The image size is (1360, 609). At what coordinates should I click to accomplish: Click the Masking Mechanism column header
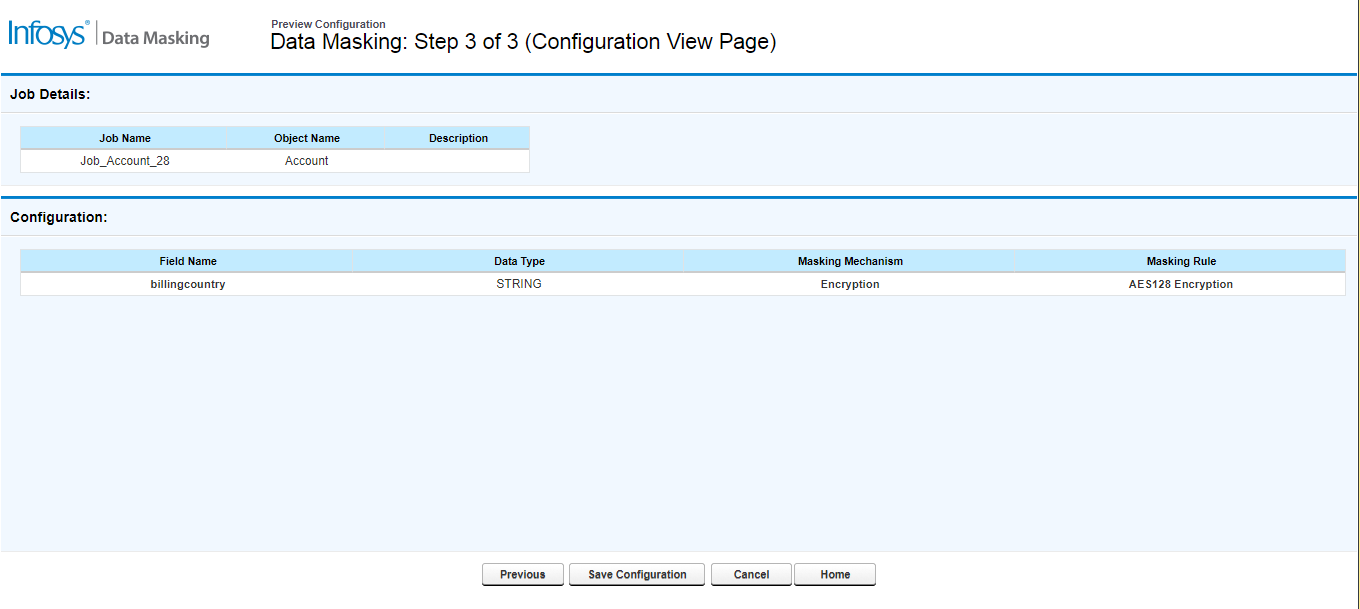849,261
